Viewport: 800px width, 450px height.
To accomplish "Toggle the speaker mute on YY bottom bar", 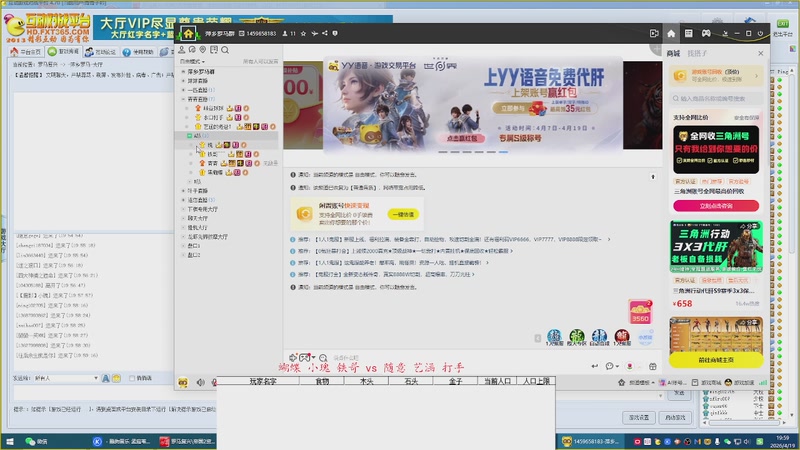I will (x=201, y=382).
